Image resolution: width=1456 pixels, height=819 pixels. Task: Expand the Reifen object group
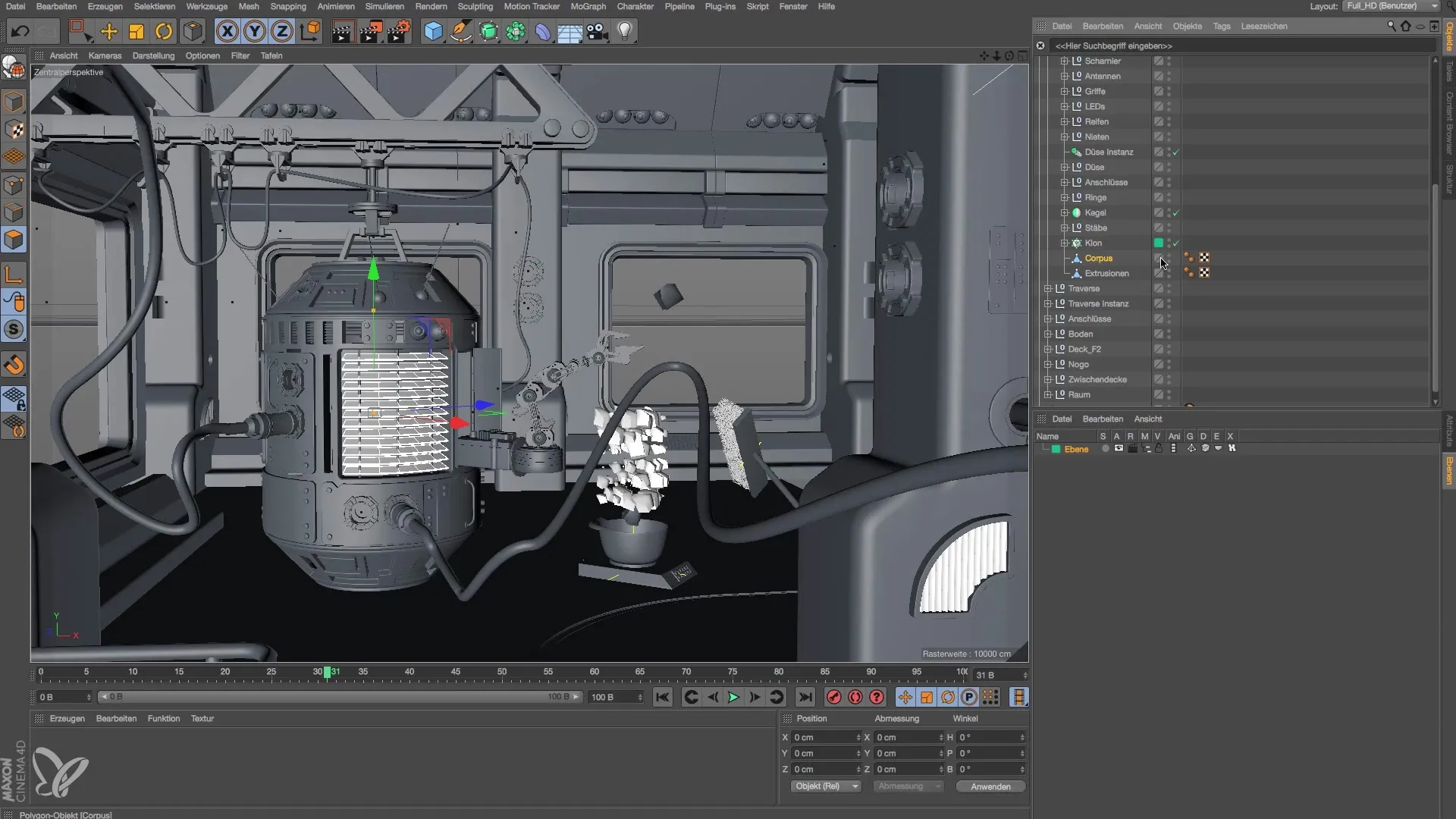[1064, 121]
